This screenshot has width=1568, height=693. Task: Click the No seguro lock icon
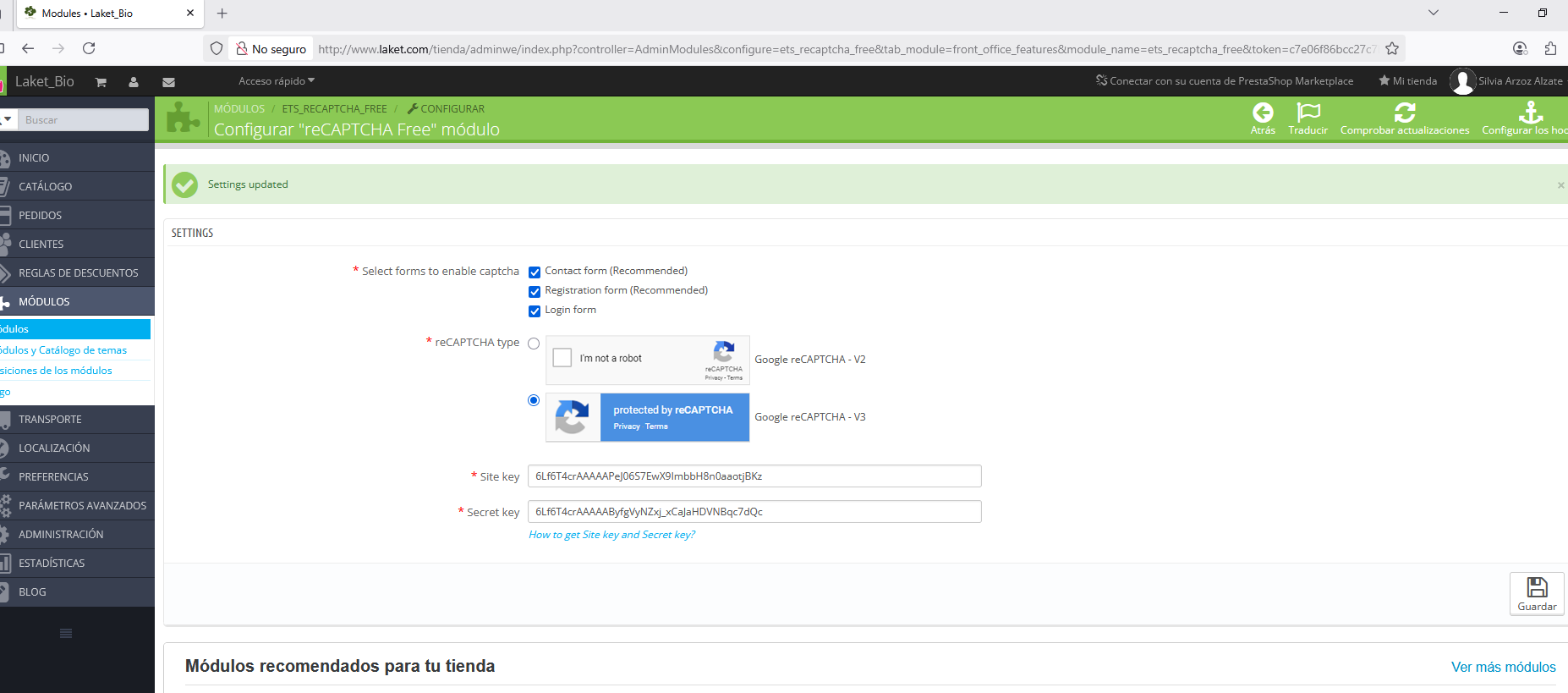tap(242, 49)
